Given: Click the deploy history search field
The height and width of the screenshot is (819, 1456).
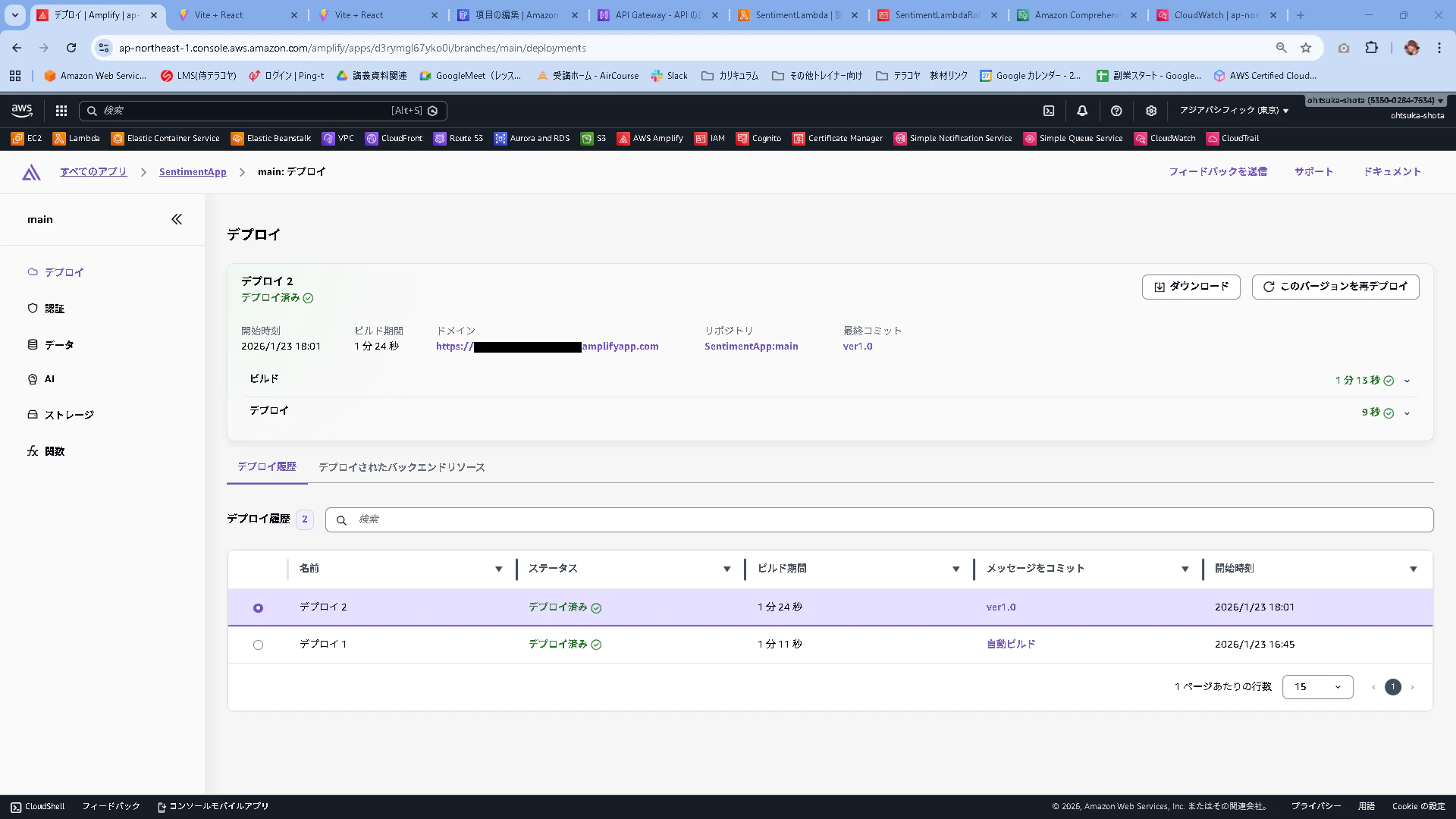Looking at the screenshot, I should [880, 519].
